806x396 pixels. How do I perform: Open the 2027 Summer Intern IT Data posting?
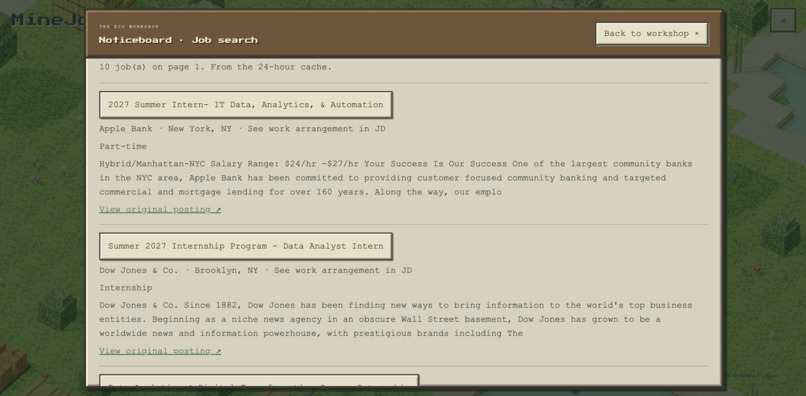246,105
